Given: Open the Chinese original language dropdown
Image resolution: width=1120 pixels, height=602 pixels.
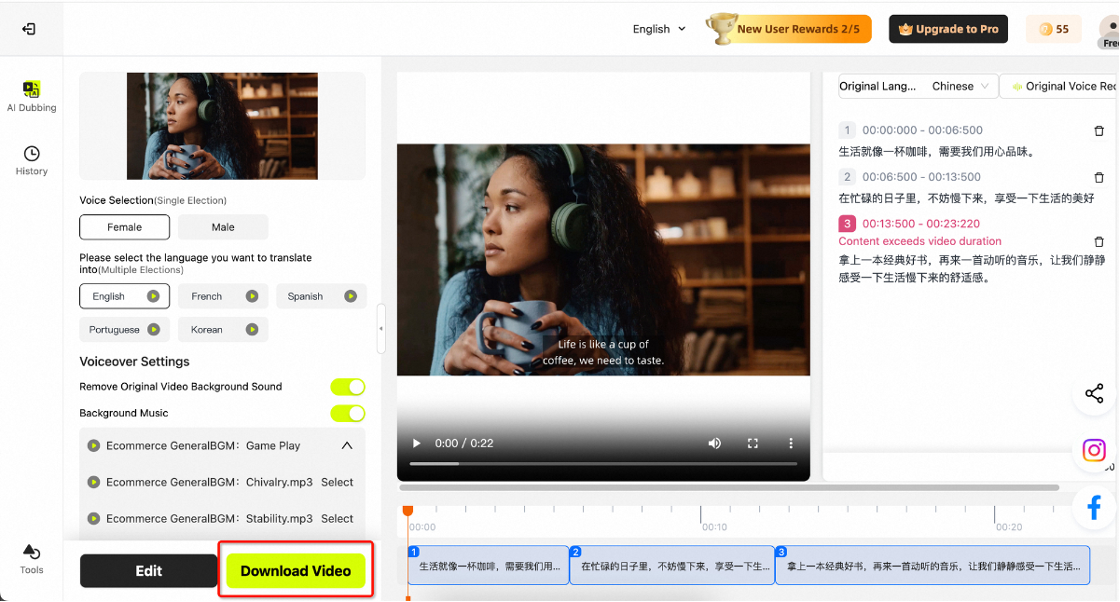Looking at the screenshot, I should 959,87.
